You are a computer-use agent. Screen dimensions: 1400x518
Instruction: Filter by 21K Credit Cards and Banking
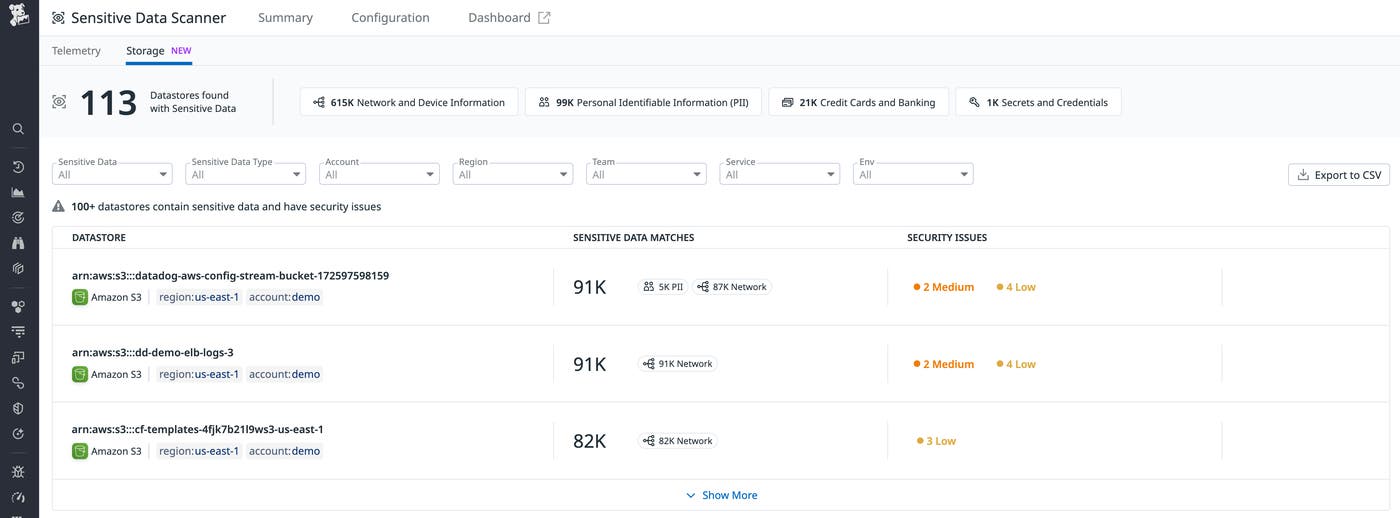[858, 102]
